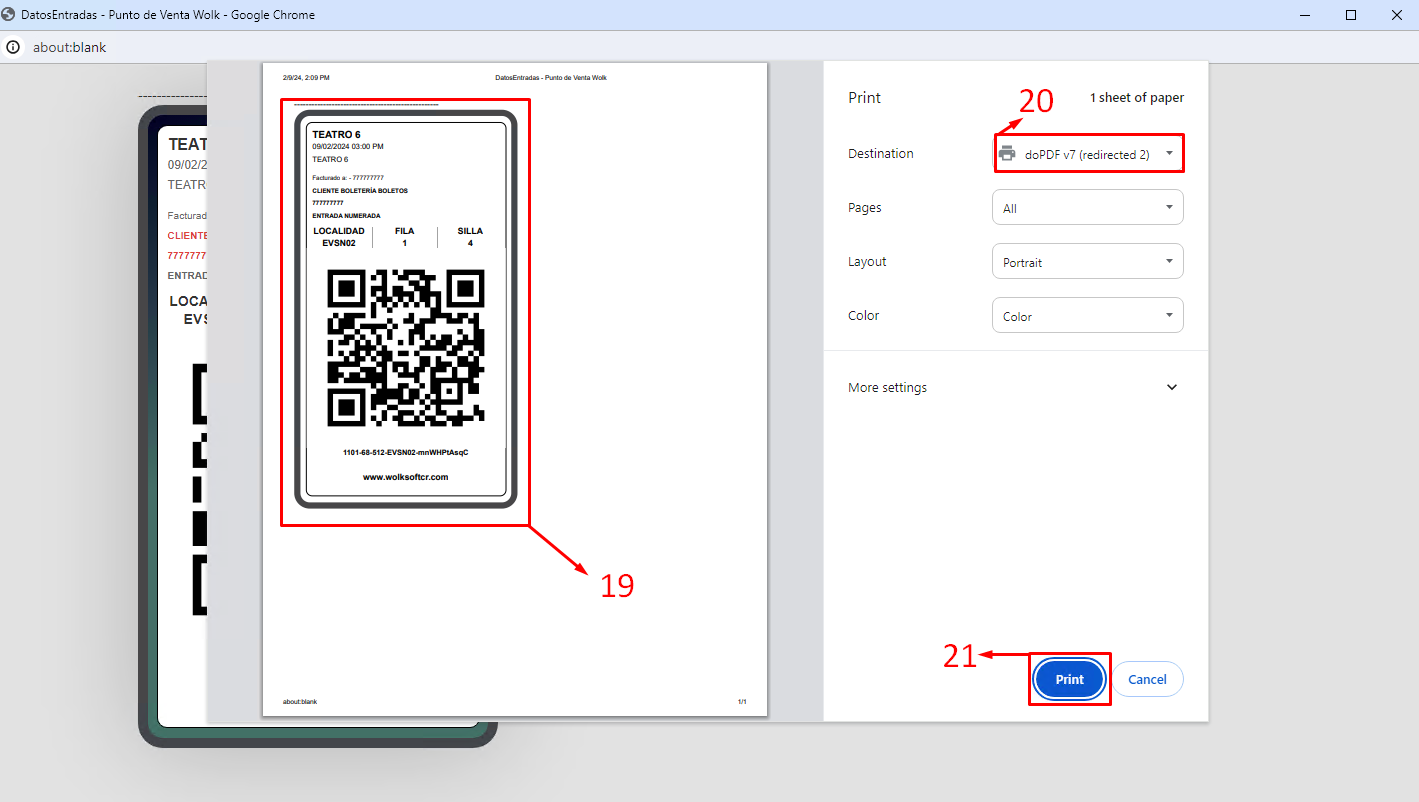
Task: Click the www.wolksoftcr.com text on the ticket
Action: [405, 477]
